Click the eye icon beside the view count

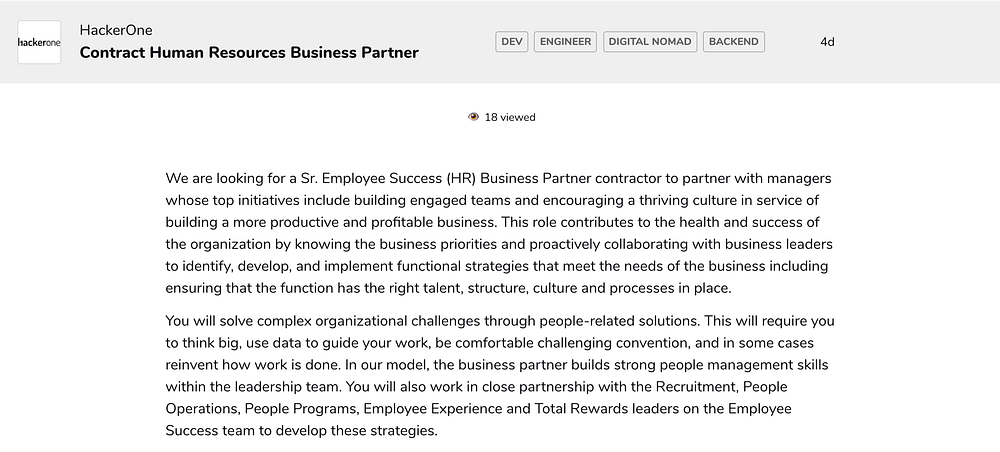pyautogui.click(x=473, y=117)
